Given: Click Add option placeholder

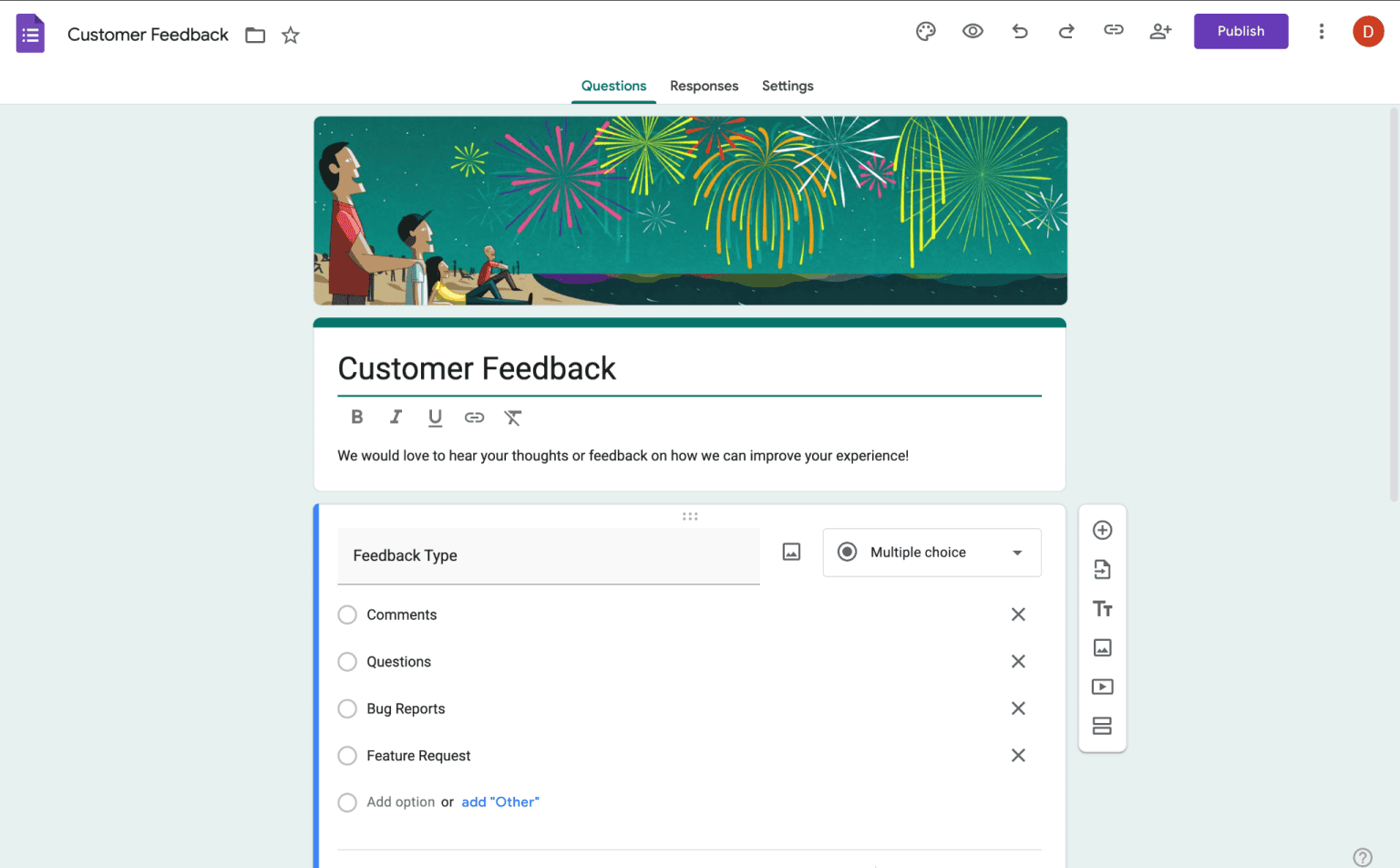Looking at the screenshot, I should coord(400,802).
